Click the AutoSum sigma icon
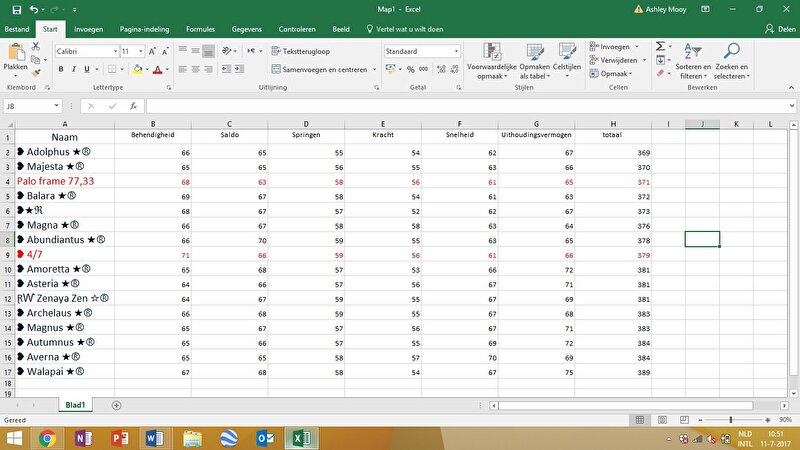 point(660,46)
